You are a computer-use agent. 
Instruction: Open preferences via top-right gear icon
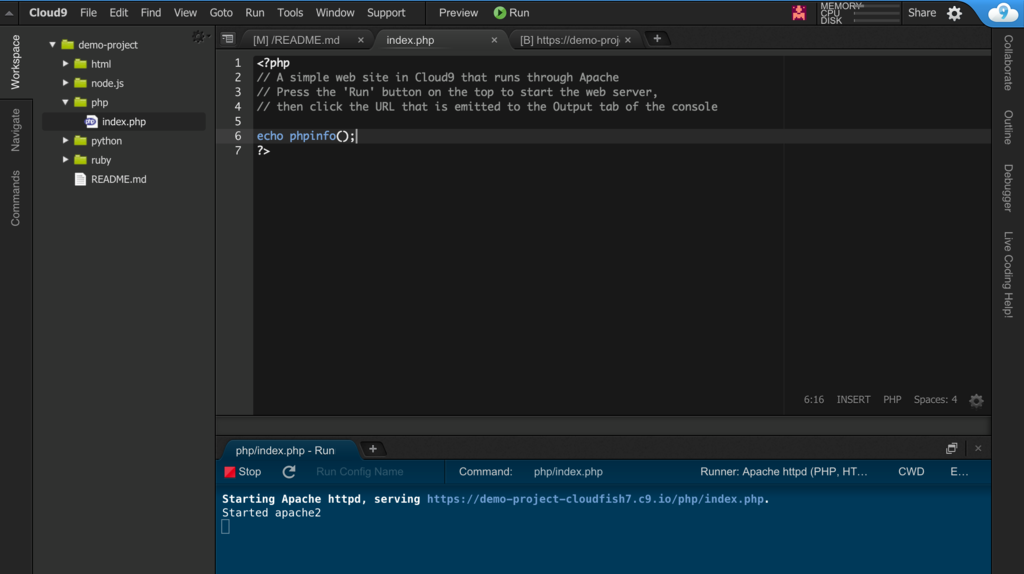coord(954,13)
